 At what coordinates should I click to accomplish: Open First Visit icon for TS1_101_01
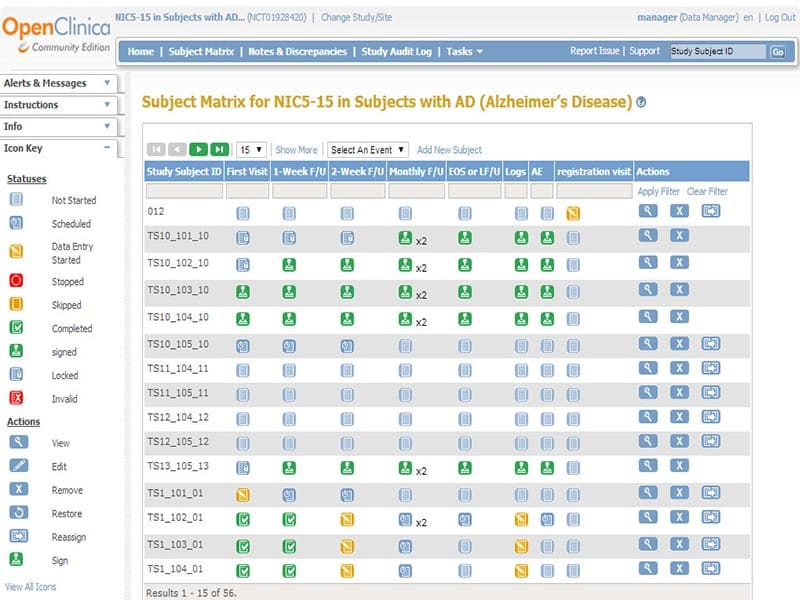pos(243,494)
